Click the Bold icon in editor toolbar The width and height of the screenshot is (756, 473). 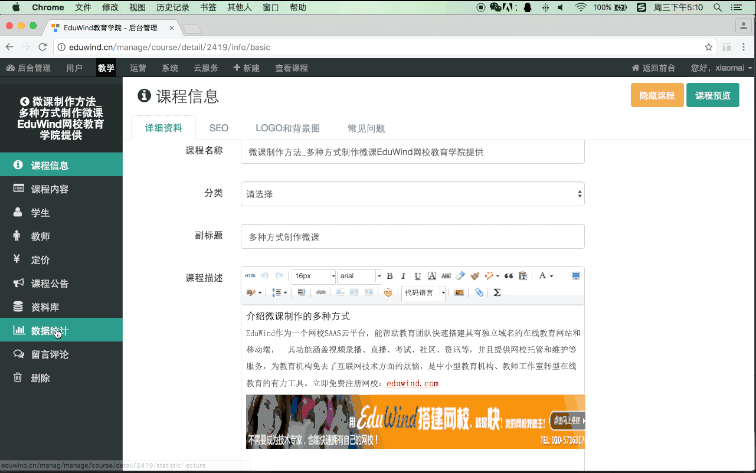(x=389, y=276)
